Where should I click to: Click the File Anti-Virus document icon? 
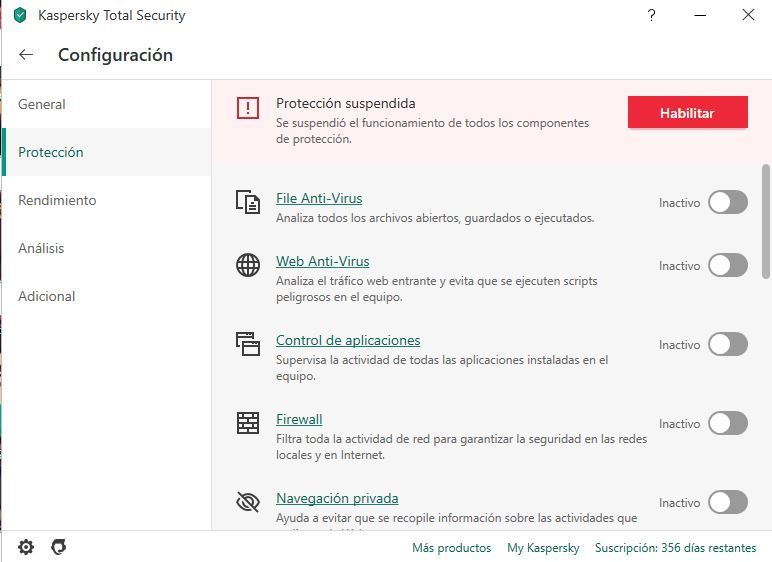(247, 201)
